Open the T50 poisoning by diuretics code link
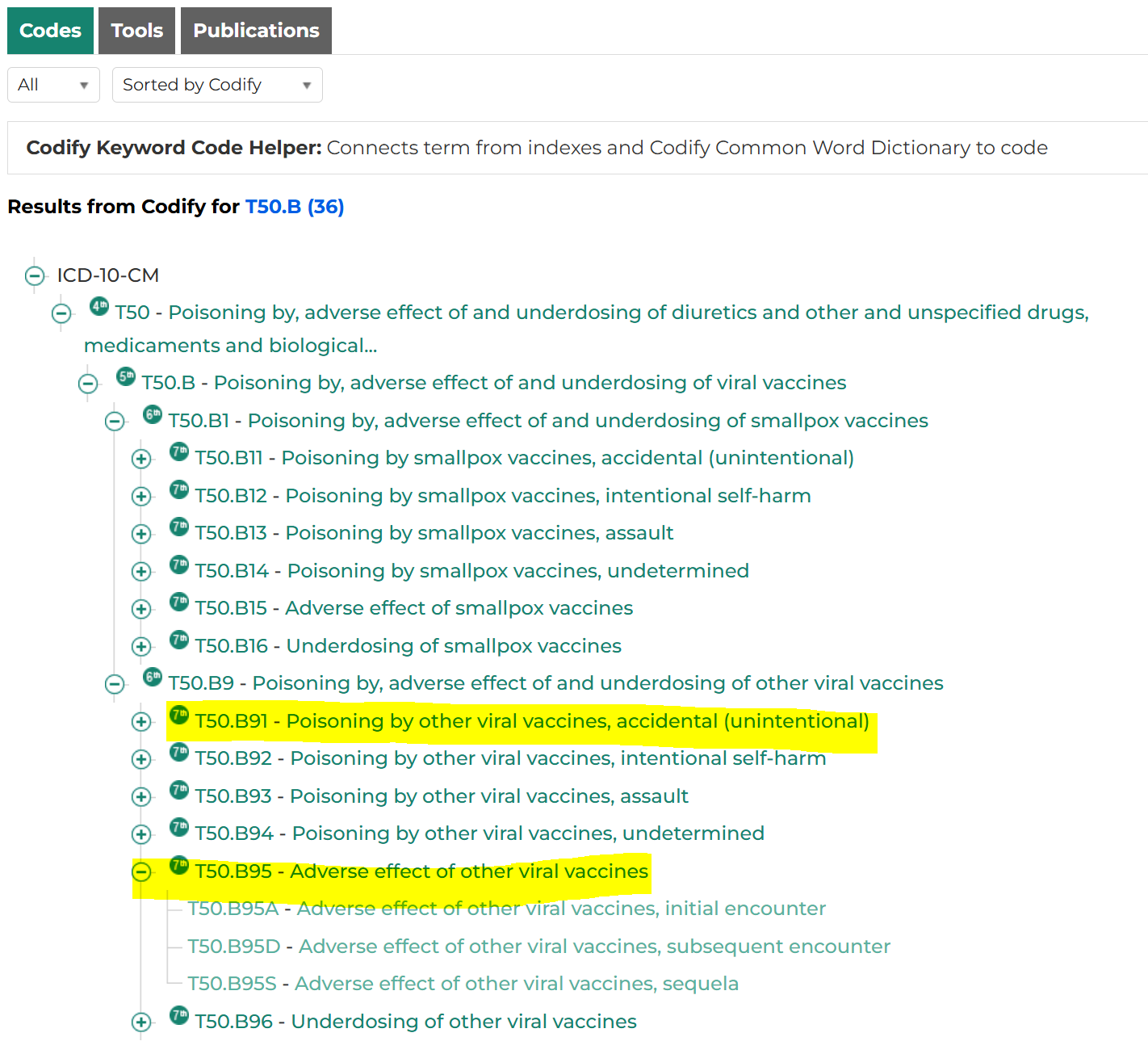 tap(586, 329)
